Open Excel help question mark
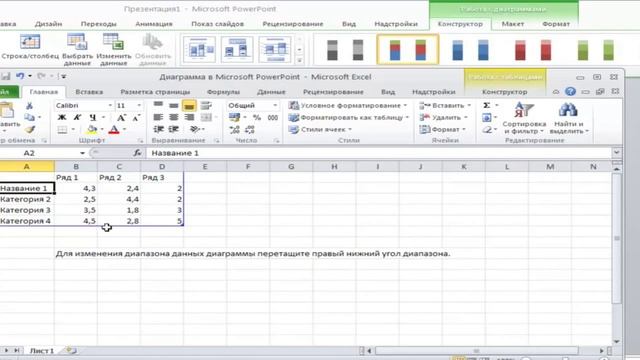Screen dimensions: 640x360 [x=570, y=91]
